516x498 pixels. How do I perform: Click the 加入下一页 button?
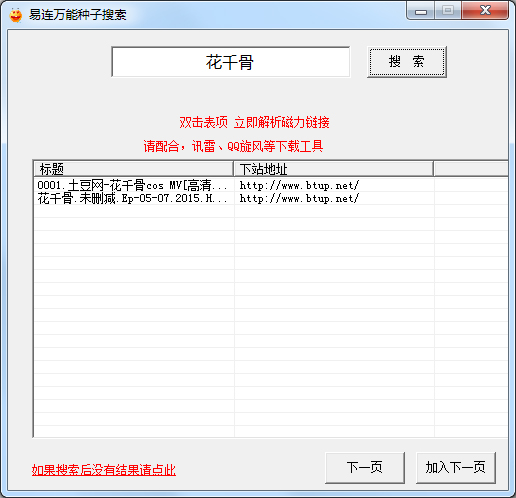[456, 467]
